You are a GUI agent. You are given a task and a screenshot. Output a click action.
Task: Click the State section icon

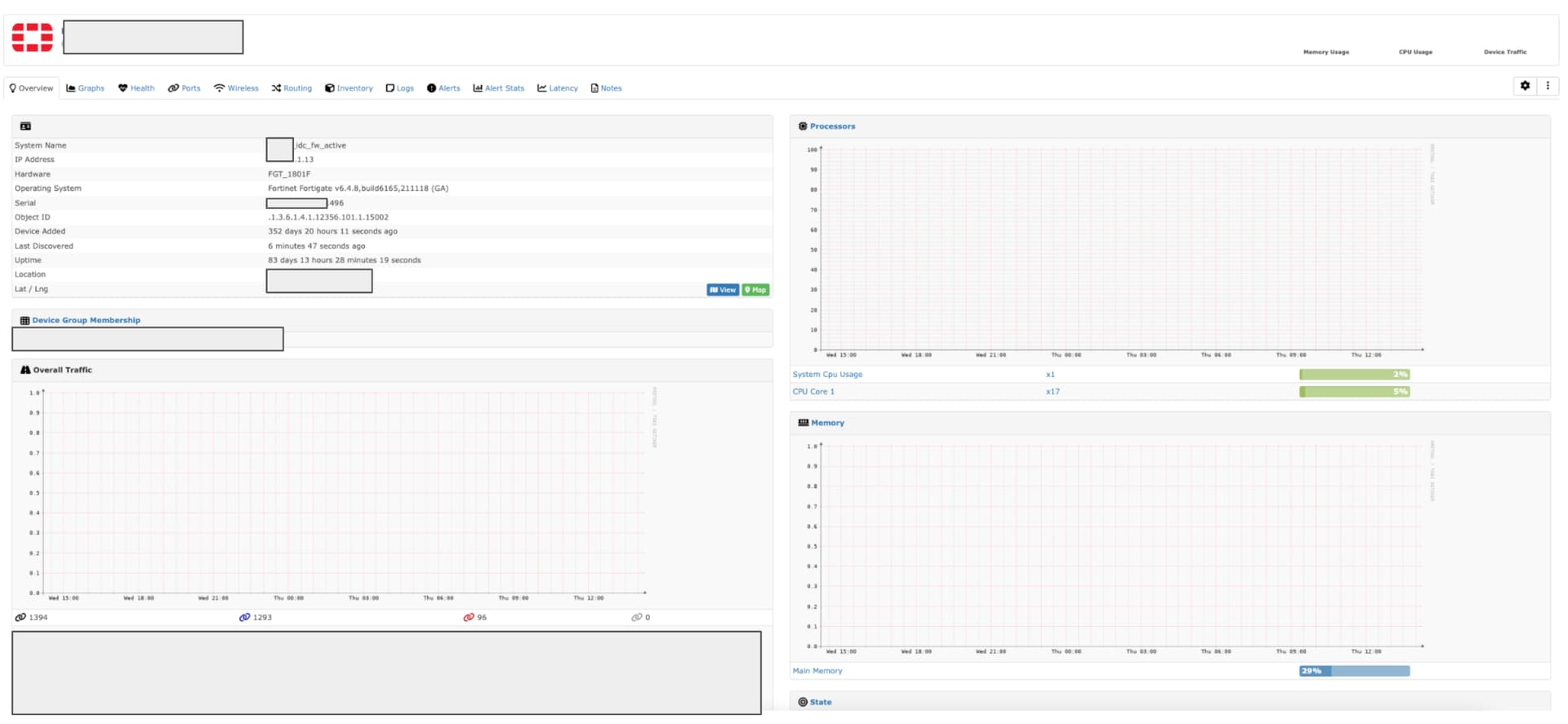click(x=803, y=702)
